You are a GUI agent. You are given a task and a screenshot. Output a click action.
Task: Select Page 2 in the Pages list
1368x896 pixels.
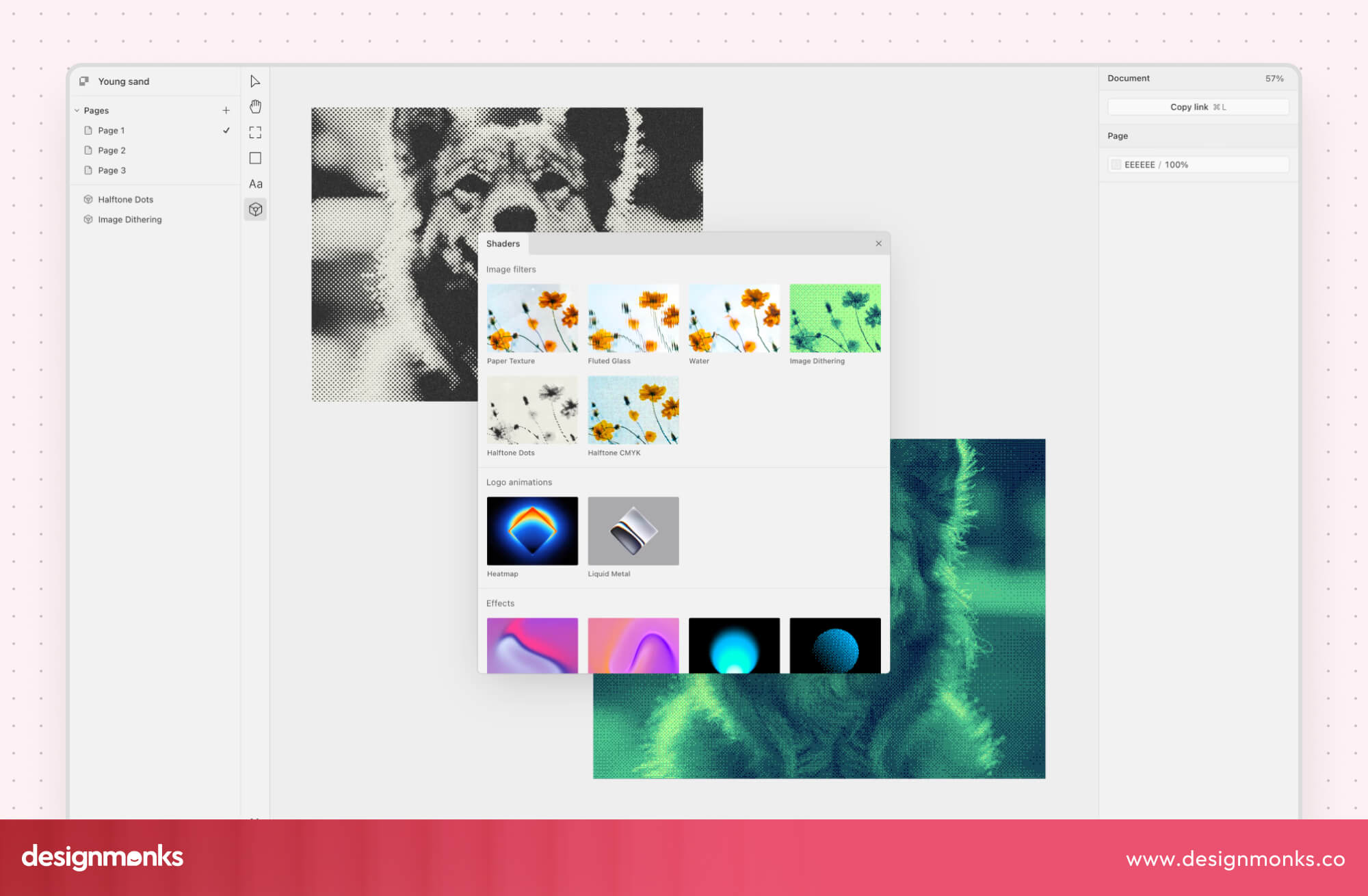pos(112,150)
